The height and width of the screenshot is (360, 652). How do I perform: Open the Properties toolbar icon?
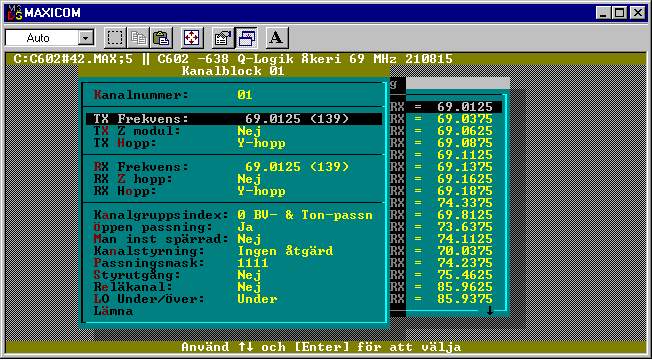point(222,38)
